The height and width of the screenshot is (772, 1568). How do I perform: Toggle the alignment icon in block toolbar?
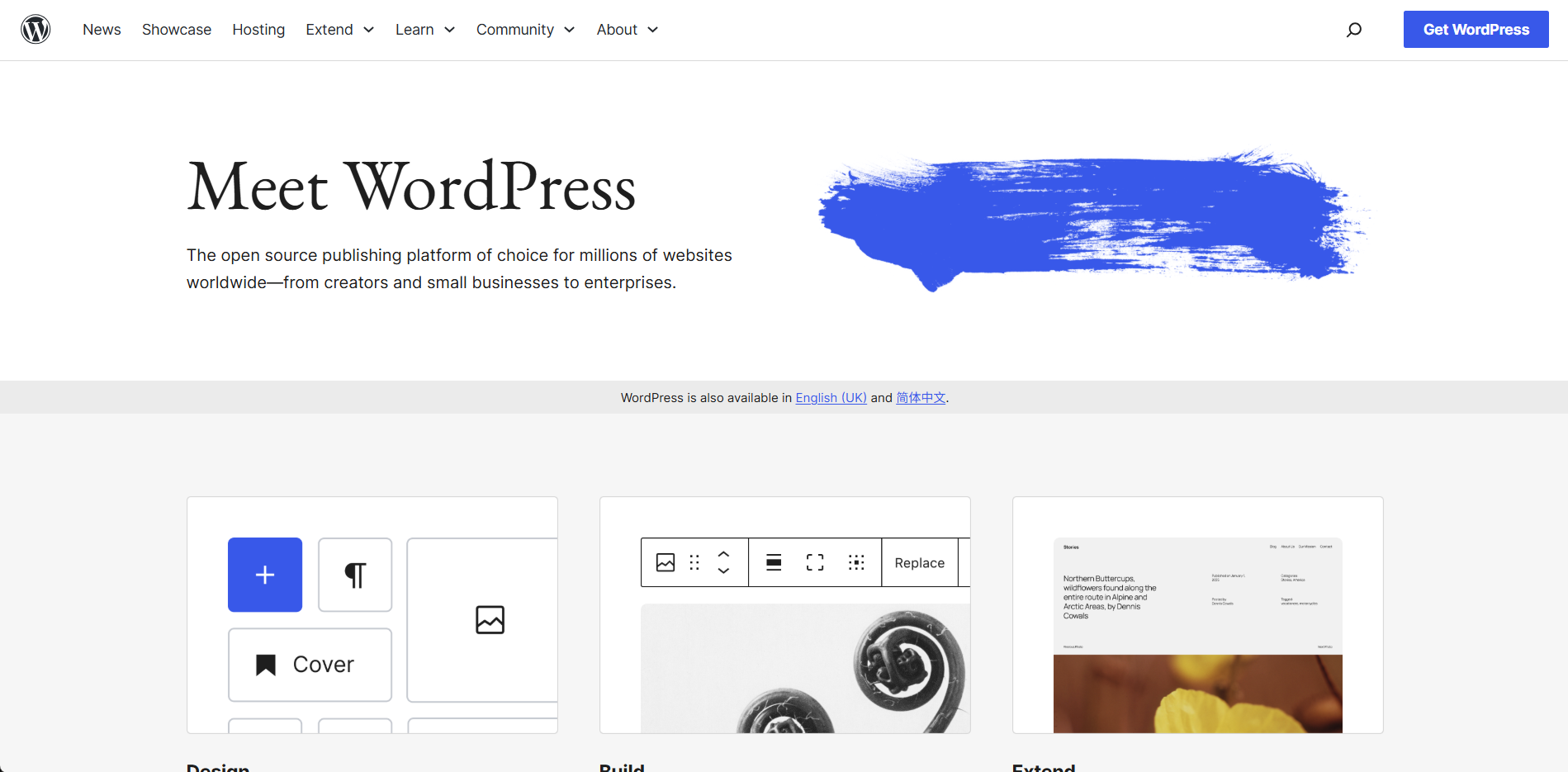[x=773, y=562]
